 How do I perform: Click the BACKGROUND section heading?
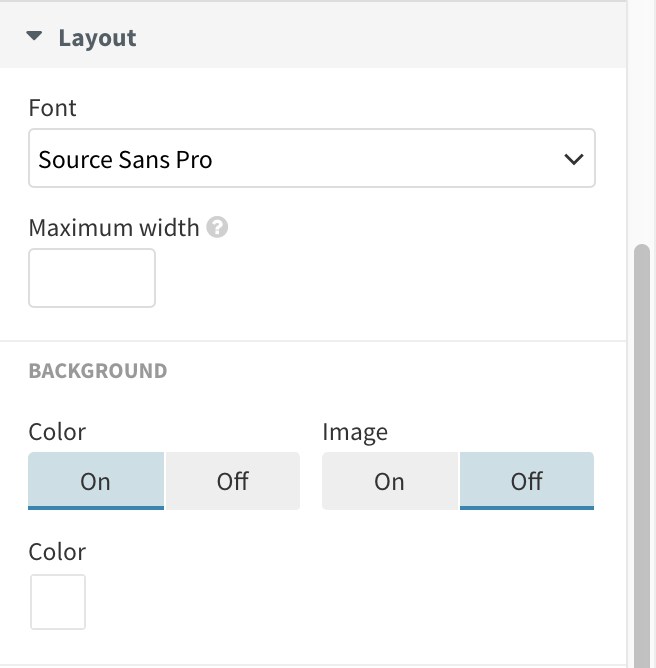(98, 371)
